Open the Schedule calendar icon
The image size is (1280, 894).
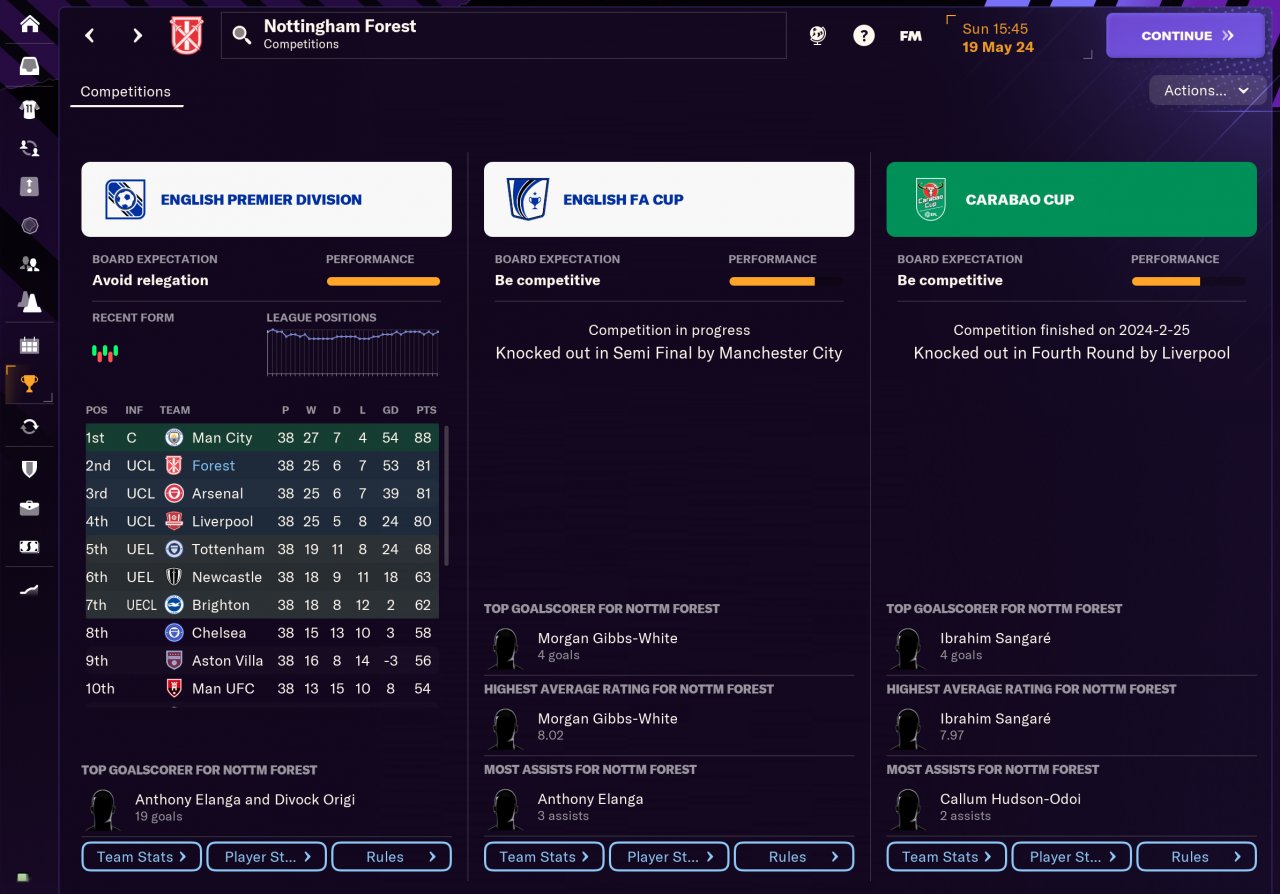(x=29, y=345)
